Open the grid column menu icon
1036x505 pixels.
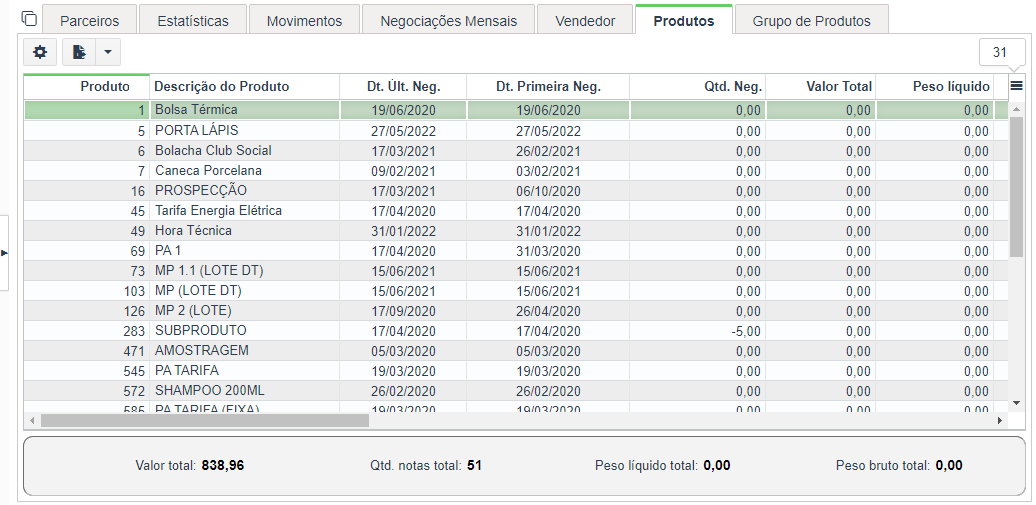point(1016,85)
